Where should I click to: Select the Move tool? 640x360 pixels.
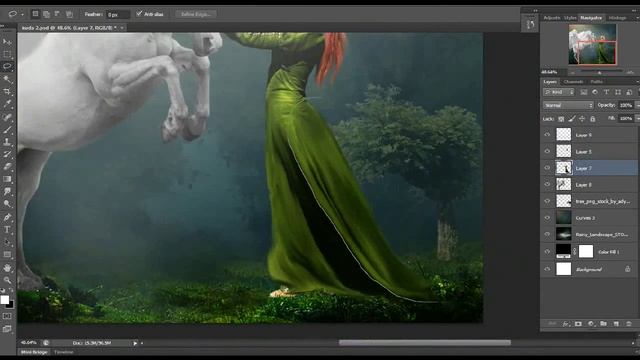(7, 42)
